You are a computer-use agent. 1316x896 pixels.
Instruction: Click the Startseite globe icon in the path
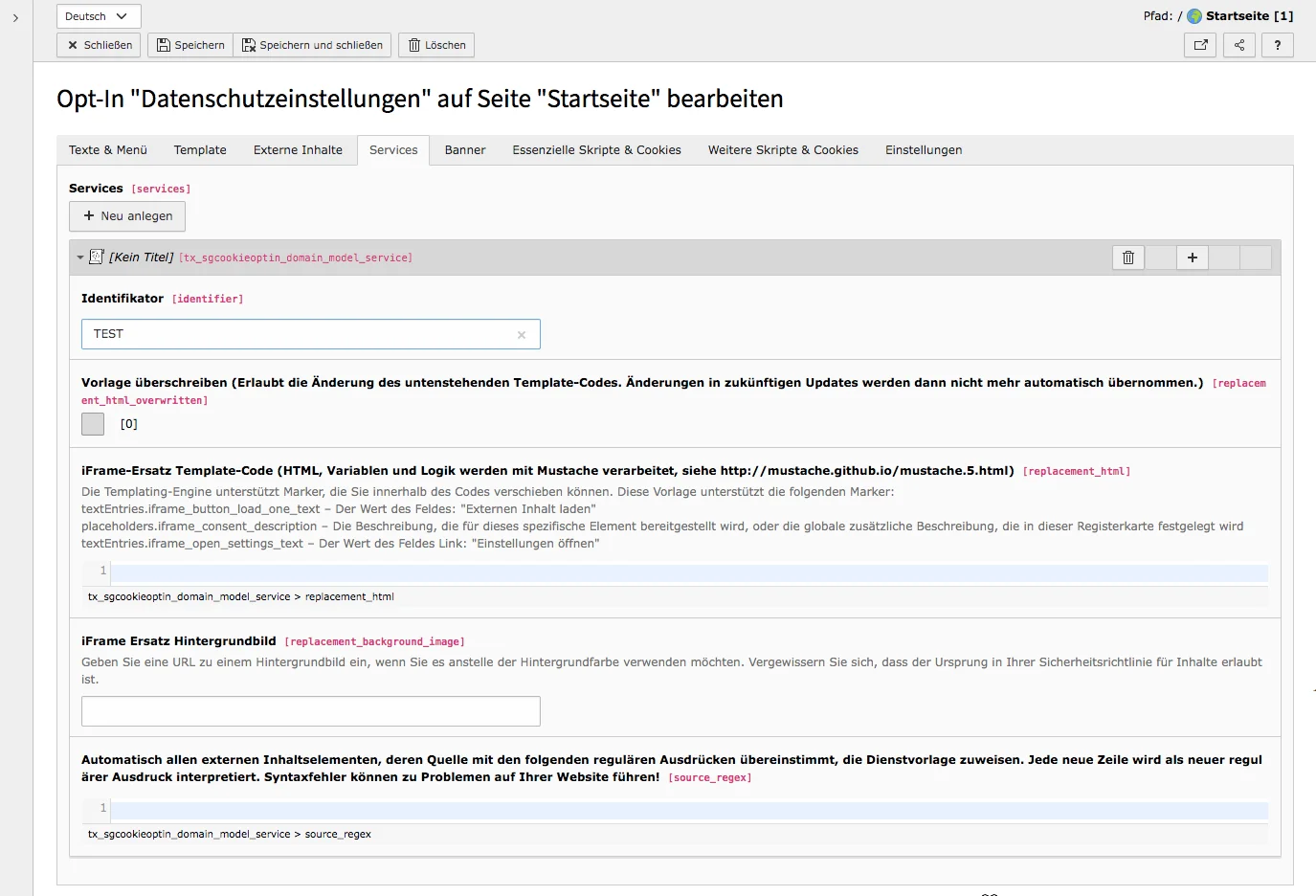[1193, 15]
